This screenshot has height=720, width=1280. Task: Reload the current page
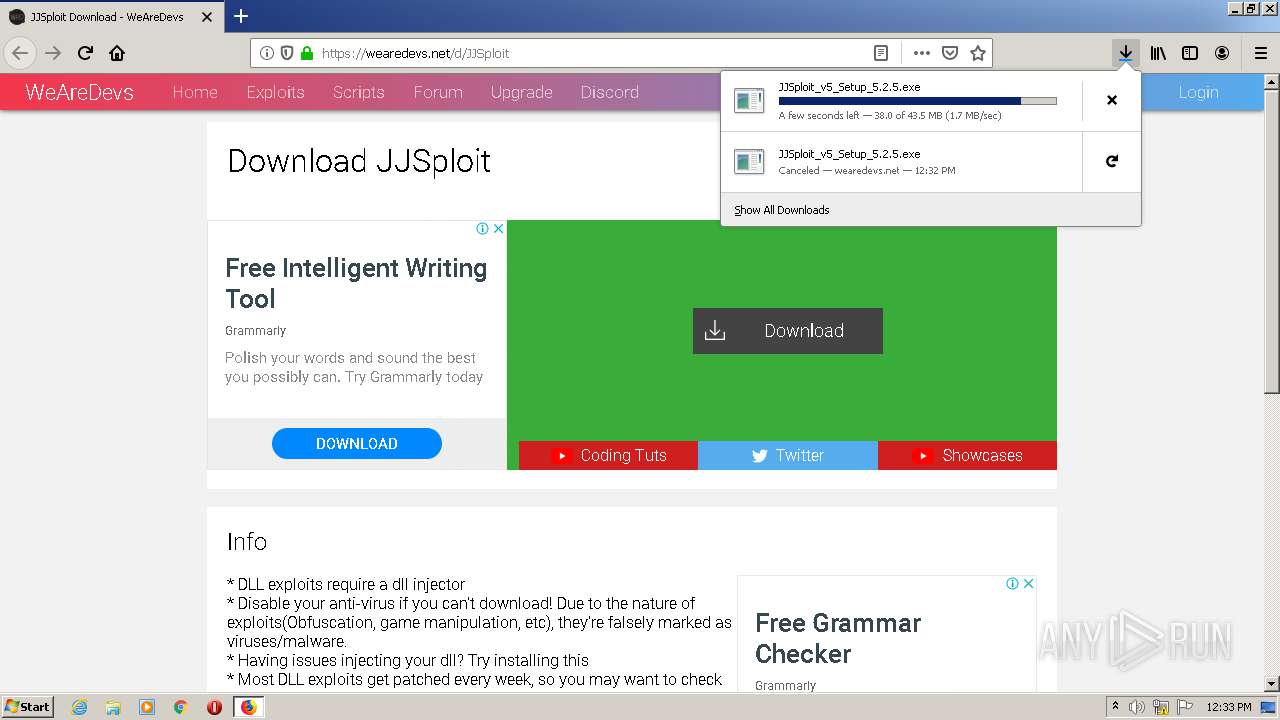point(85,53)
